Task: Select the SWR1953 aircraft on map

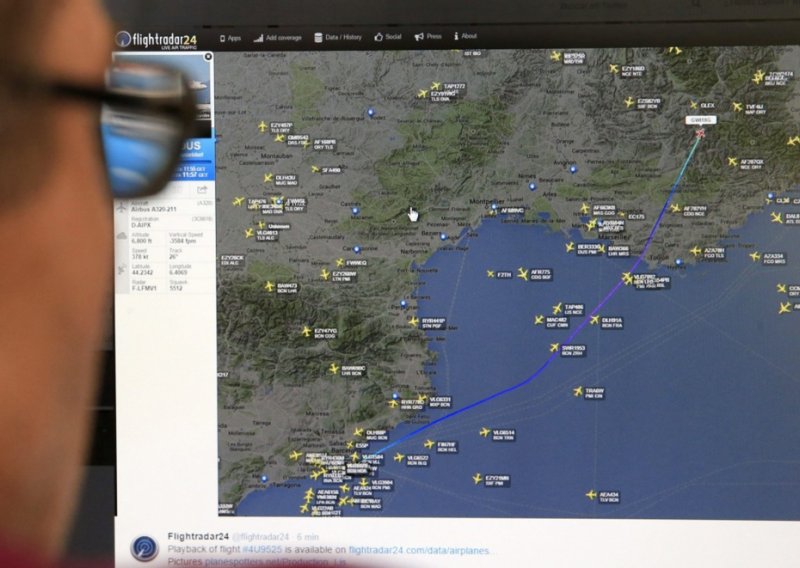Action: pos(553,348)
